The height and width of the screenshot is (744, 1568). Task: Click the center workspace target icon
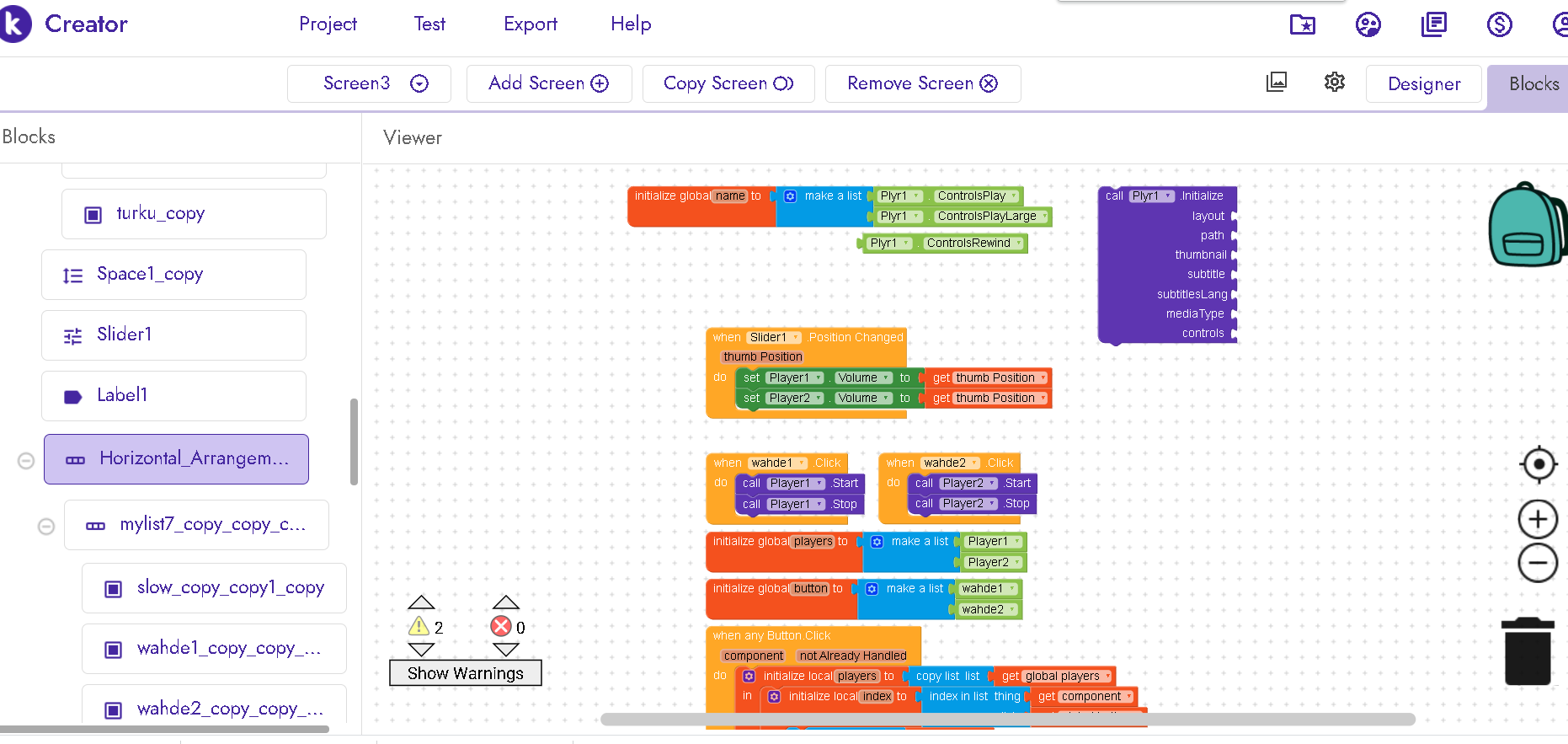click(x=1538, y=464)
